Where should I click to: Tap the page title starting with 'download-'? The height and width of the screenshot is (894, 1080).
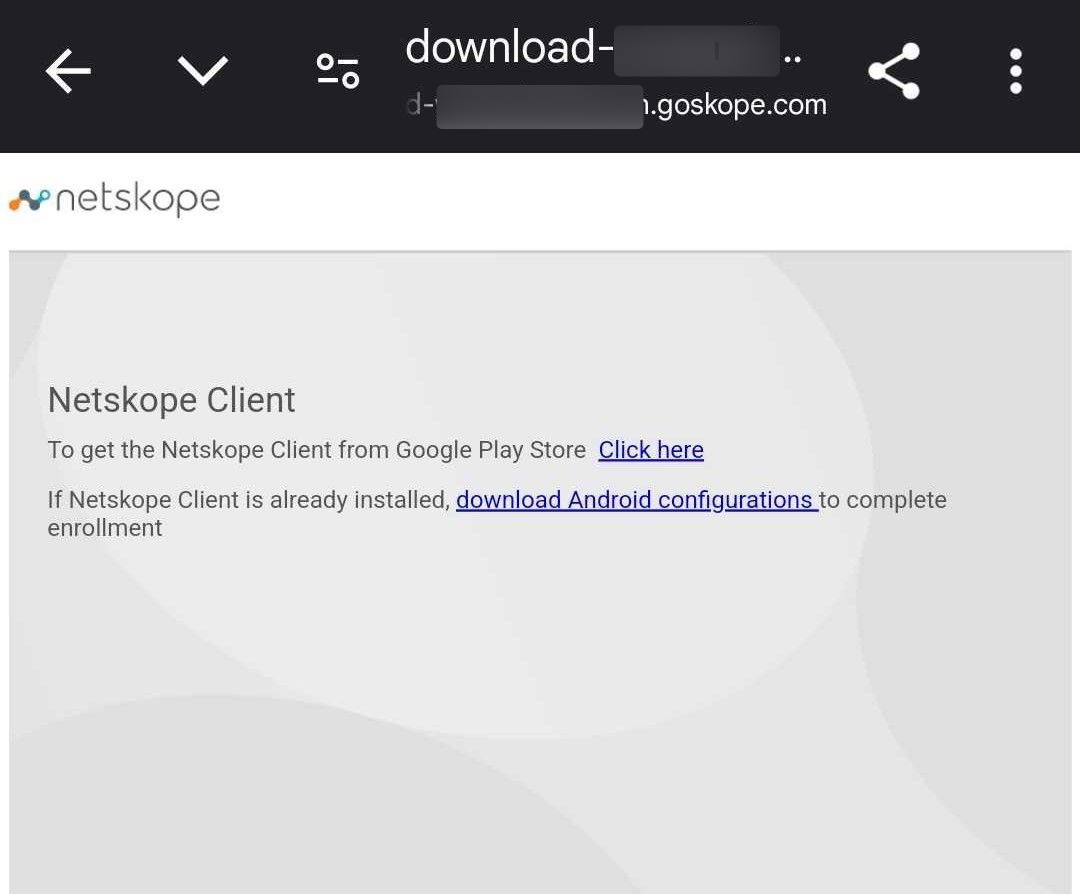click(603, 48)
